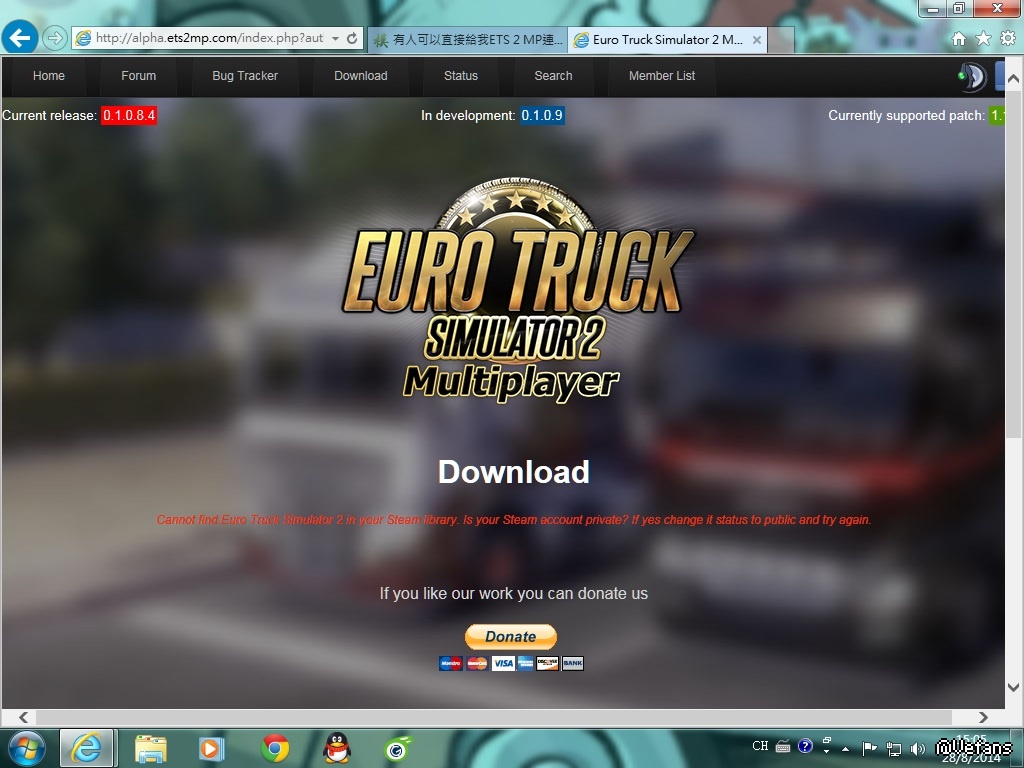Click Internet Explorer in the taskbar

[87, 748]
